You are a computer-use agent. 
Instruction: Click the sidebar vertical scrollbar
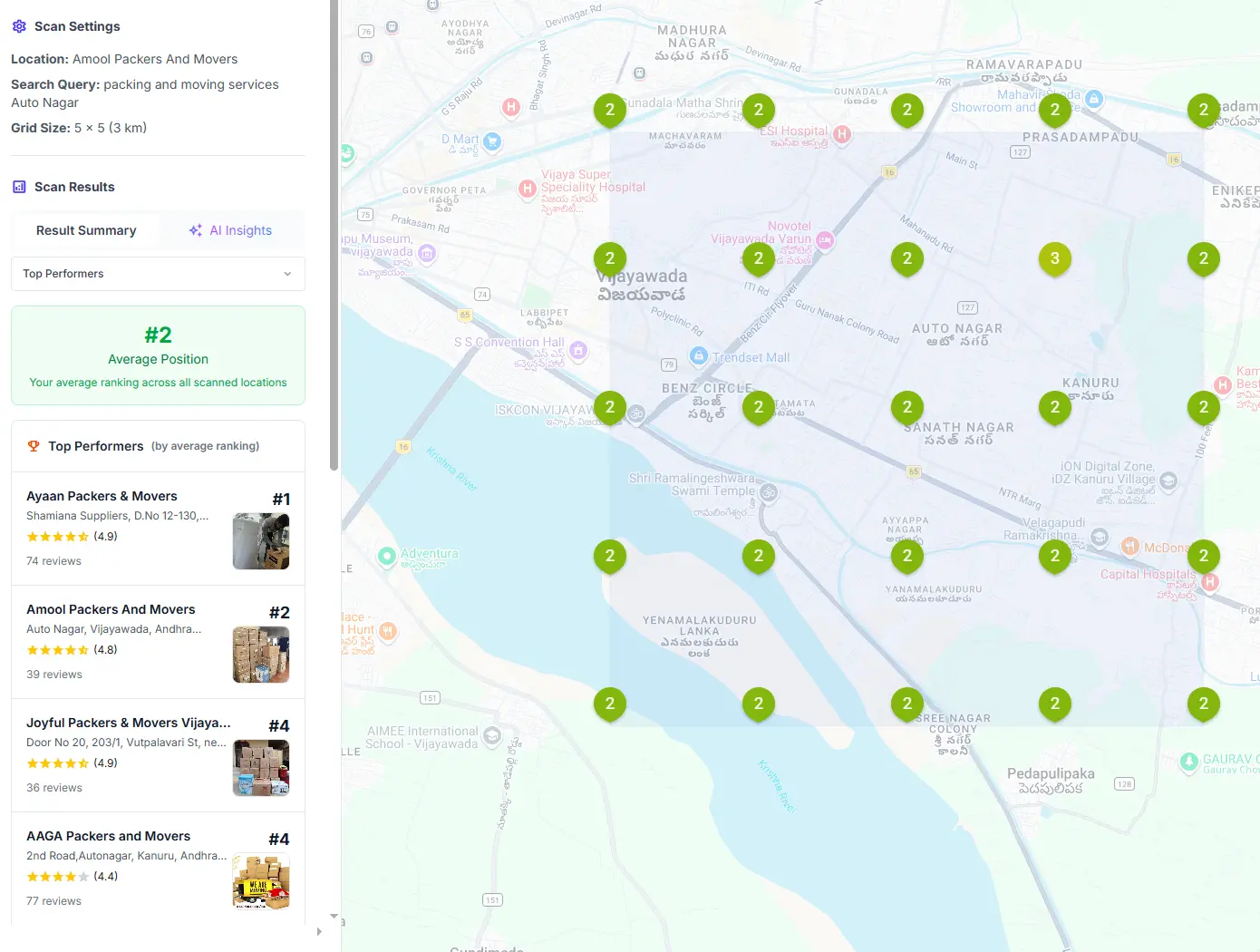(x=334, y=236)
